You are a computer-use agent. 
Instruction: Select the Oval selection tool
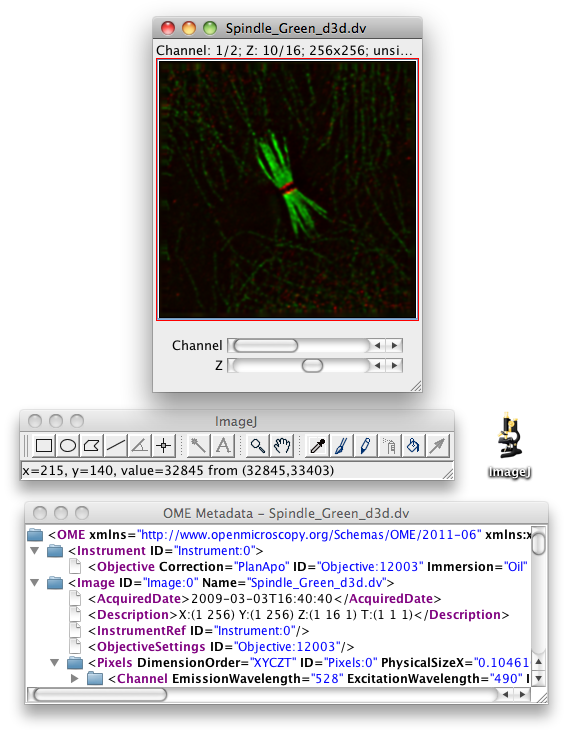pos(68,445)
